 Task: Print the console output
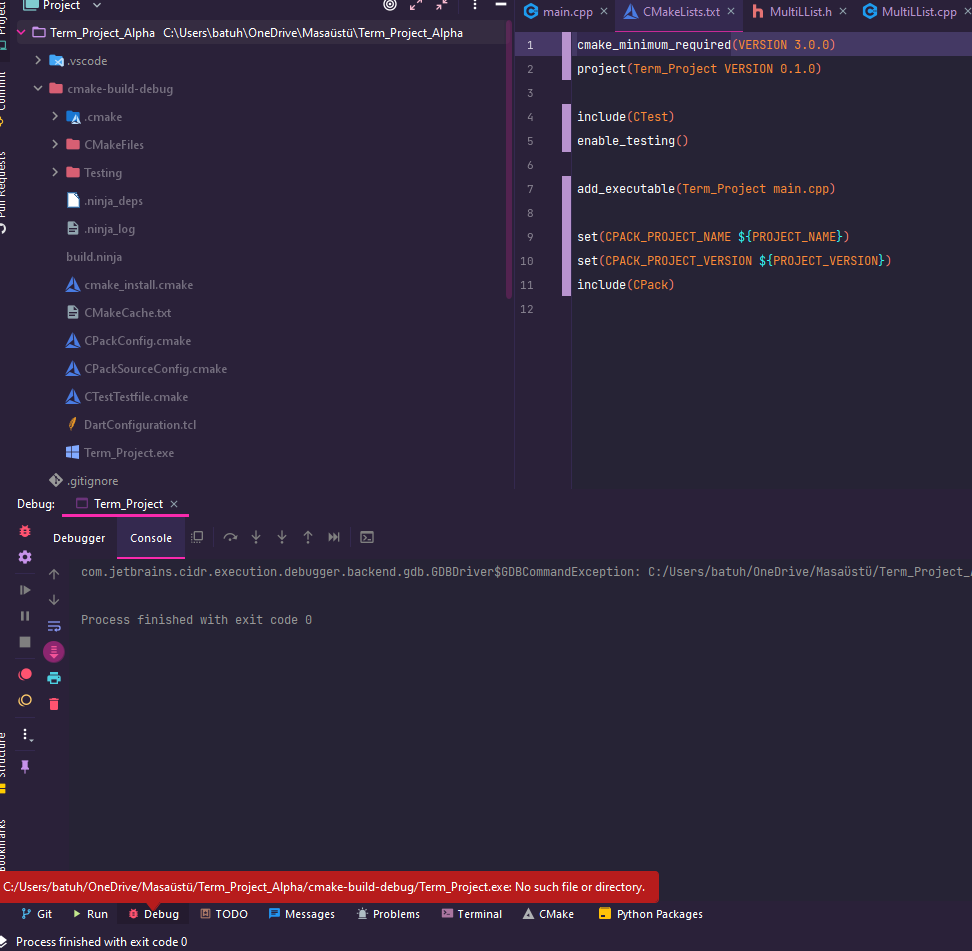54,678
